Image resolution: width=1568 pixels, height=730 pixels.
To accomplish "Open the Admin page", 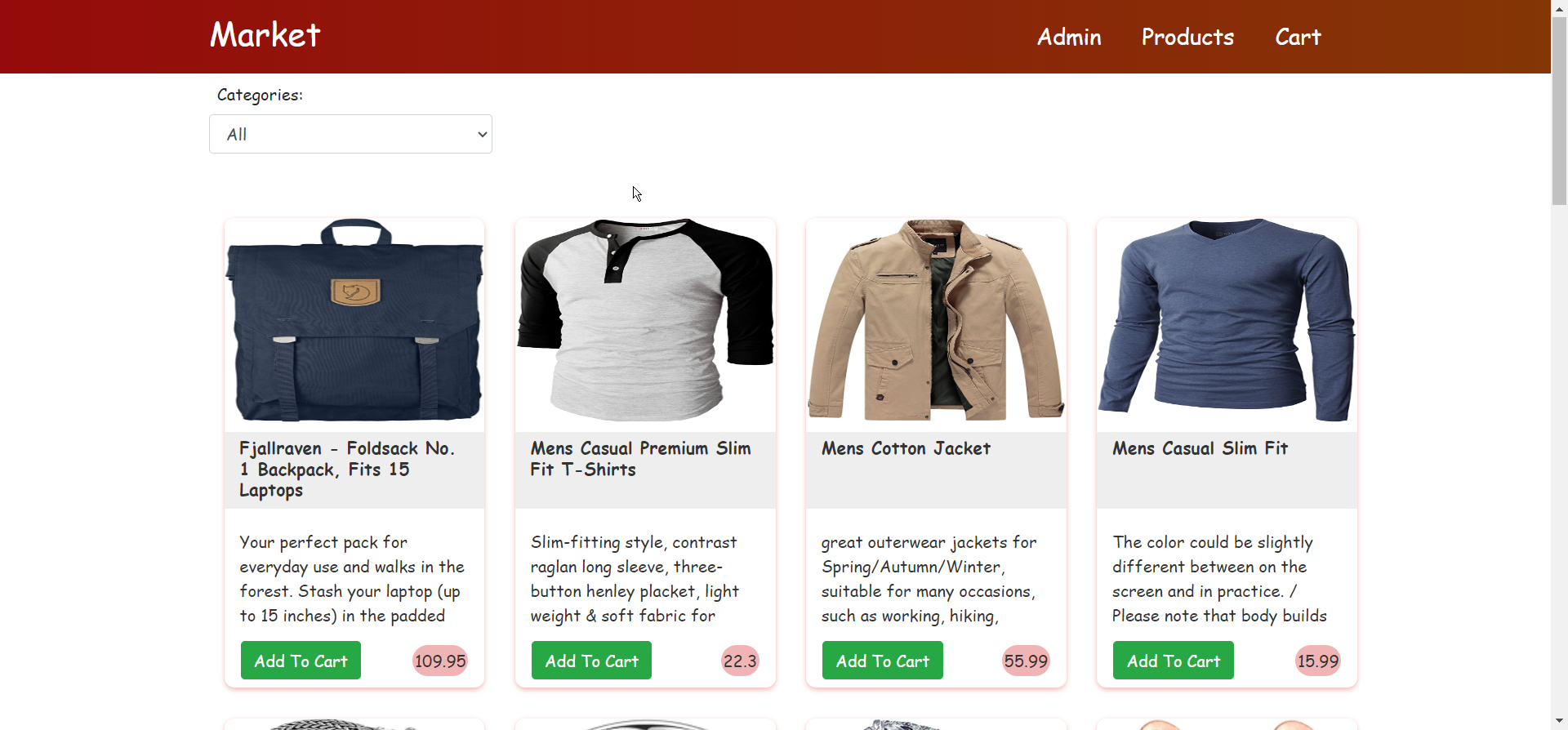I will 1069,38.
